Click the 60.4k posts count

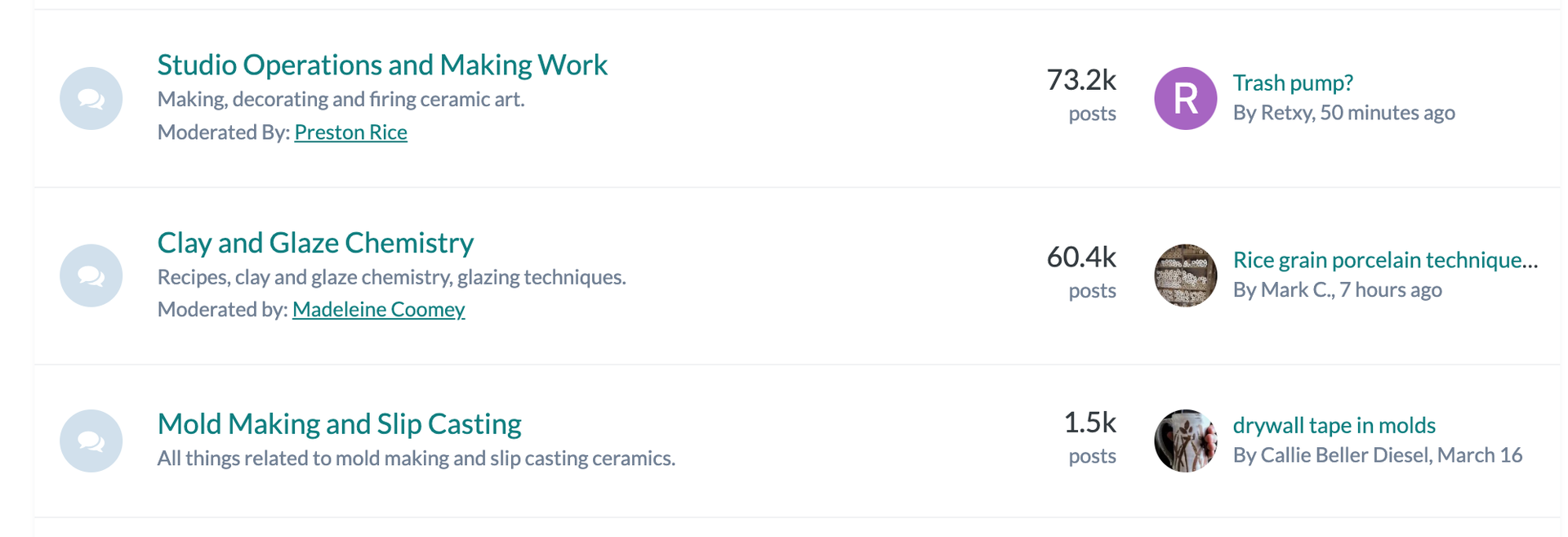pyautogui.click(x=1081, y=272)
